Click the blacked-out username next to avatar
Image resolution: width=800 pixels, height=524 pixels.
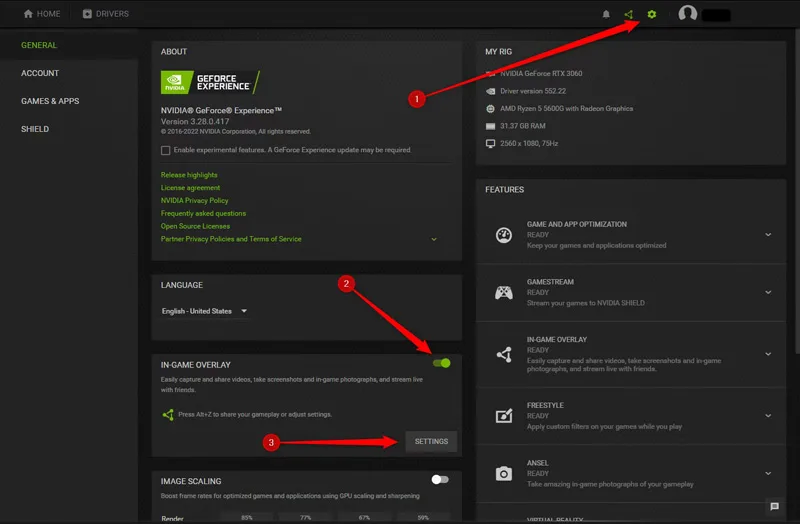click(716, 15)
